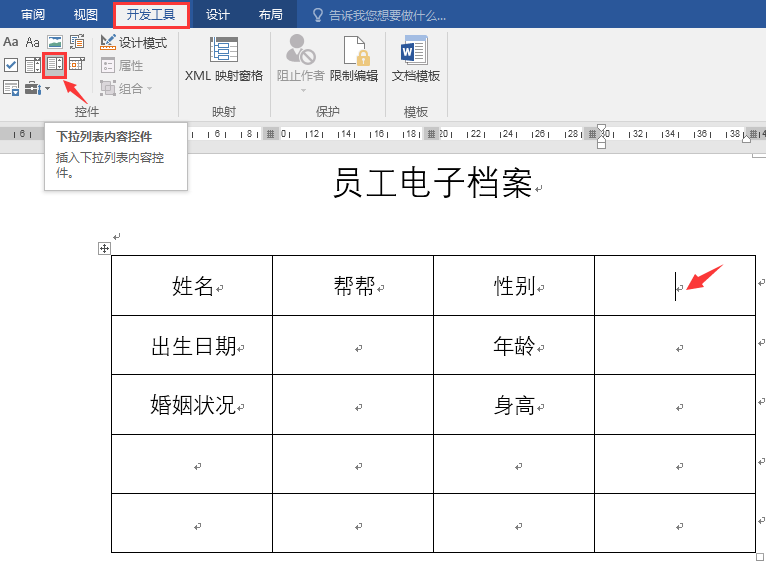Viewport: 766px width, 561px height.
Task: Open the legacy tools briefcase icon
Action: pyautogui.click(x=33, y=88)
